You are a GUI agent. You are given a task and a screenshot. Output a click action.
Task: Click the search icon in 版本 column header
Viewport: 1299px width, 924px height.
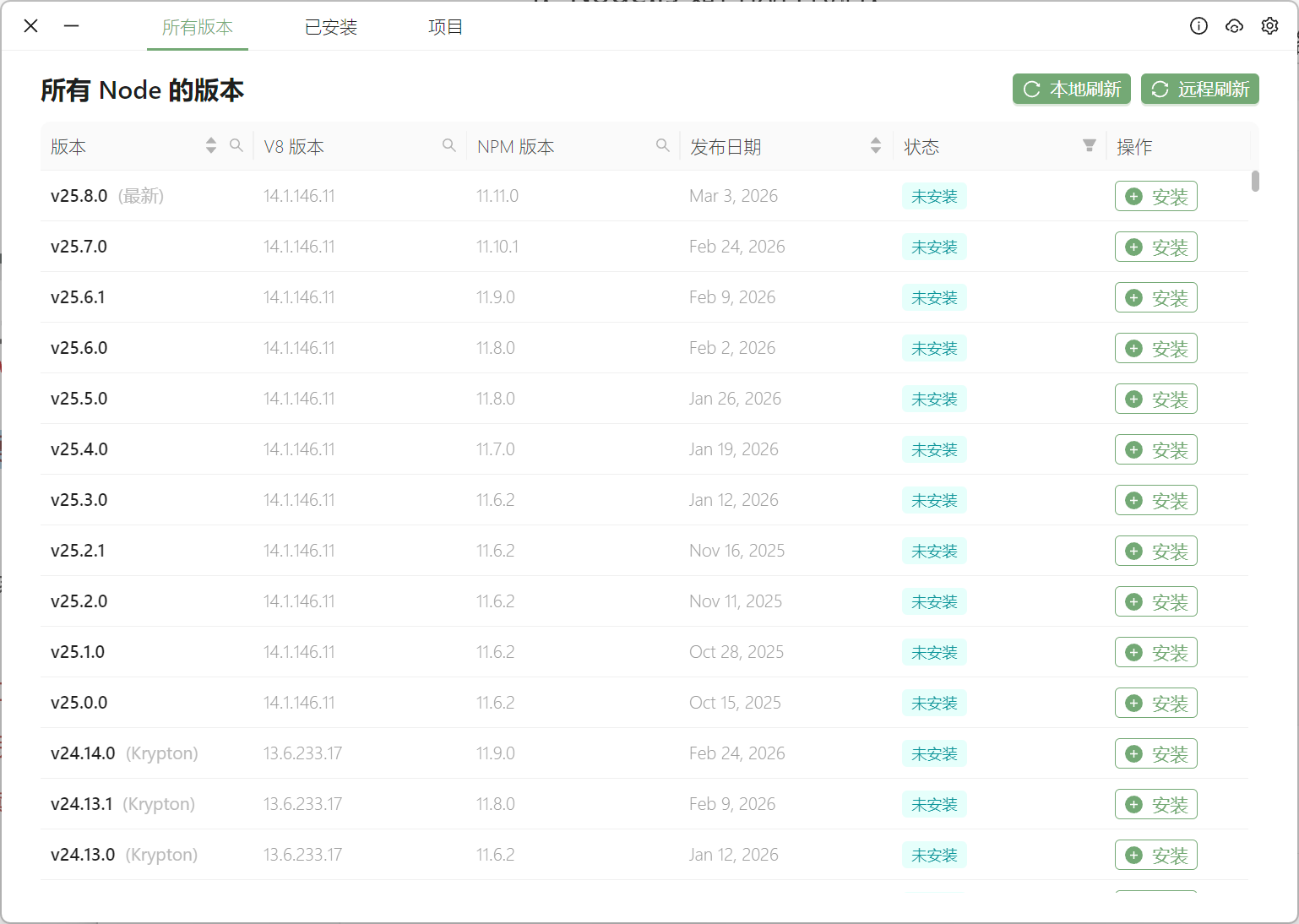tap(236, 145)
